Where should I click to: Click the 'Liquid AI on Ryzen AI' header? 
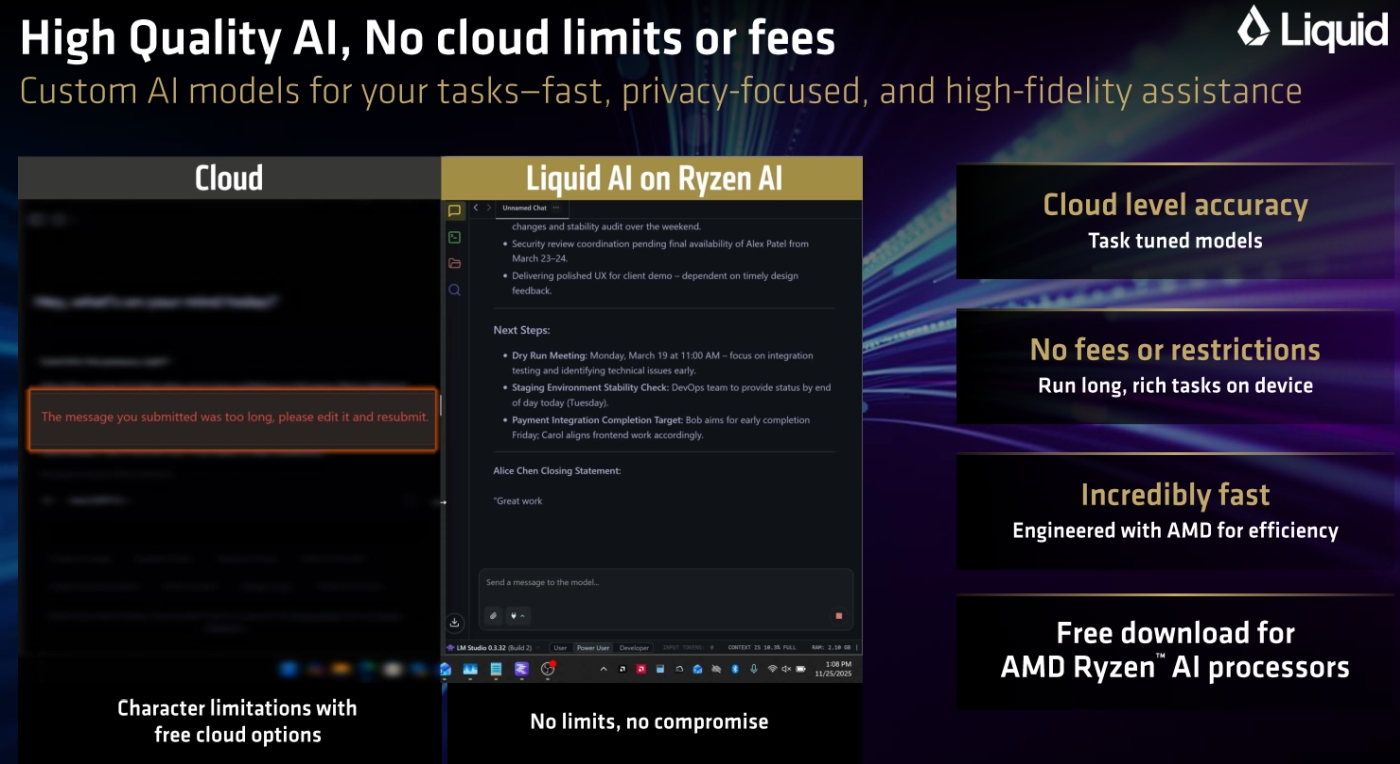(x=654, y=178)
